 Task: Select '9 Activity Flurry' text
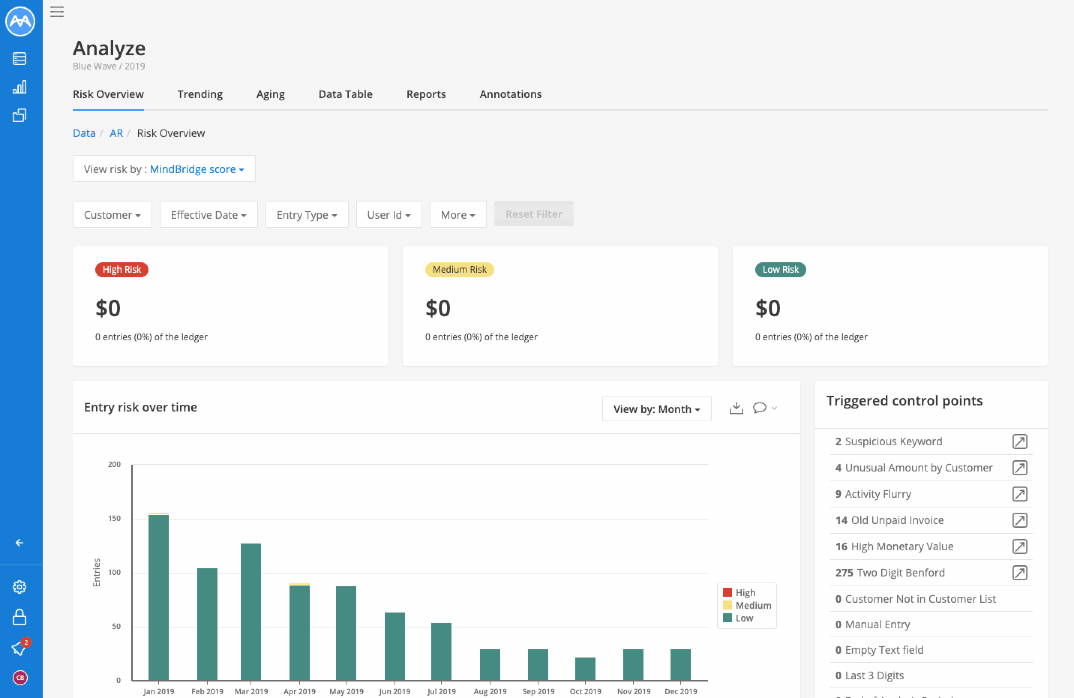(x=873, y=494)
